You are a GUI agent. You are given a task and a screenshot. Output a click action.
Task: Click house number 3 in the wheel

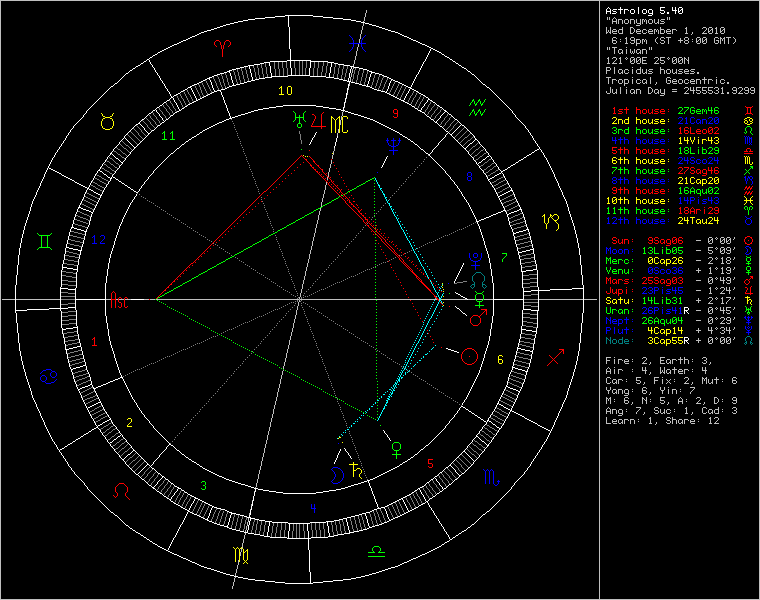(x=204, y=485)
